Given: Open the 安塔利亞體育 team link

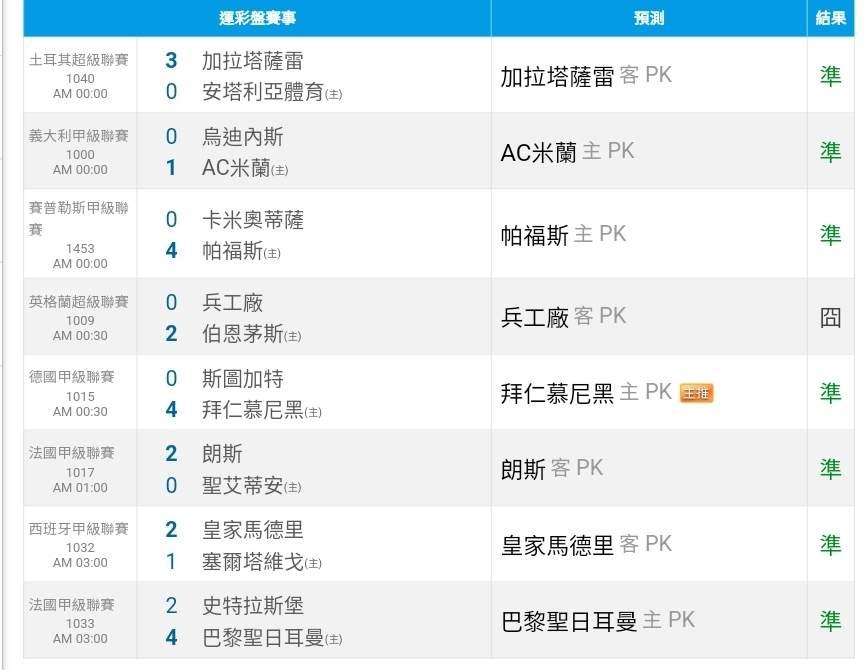Looking at the screenshot, I should (263, 92).
